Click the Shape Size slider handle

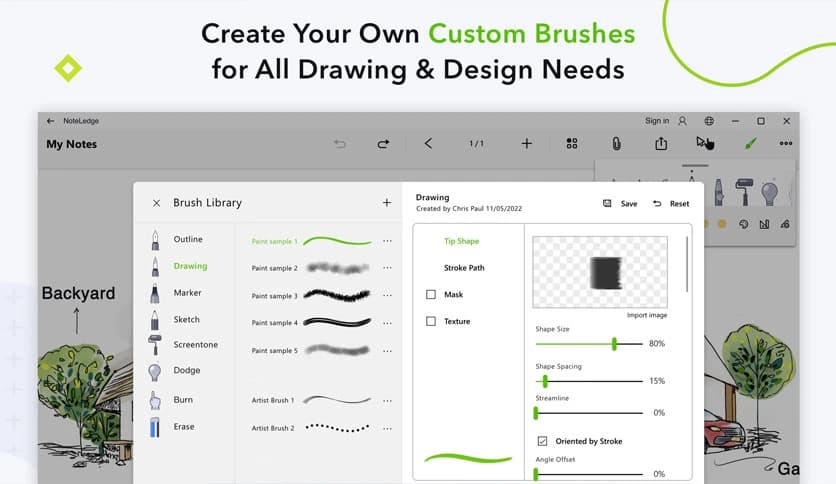[614, 344]
